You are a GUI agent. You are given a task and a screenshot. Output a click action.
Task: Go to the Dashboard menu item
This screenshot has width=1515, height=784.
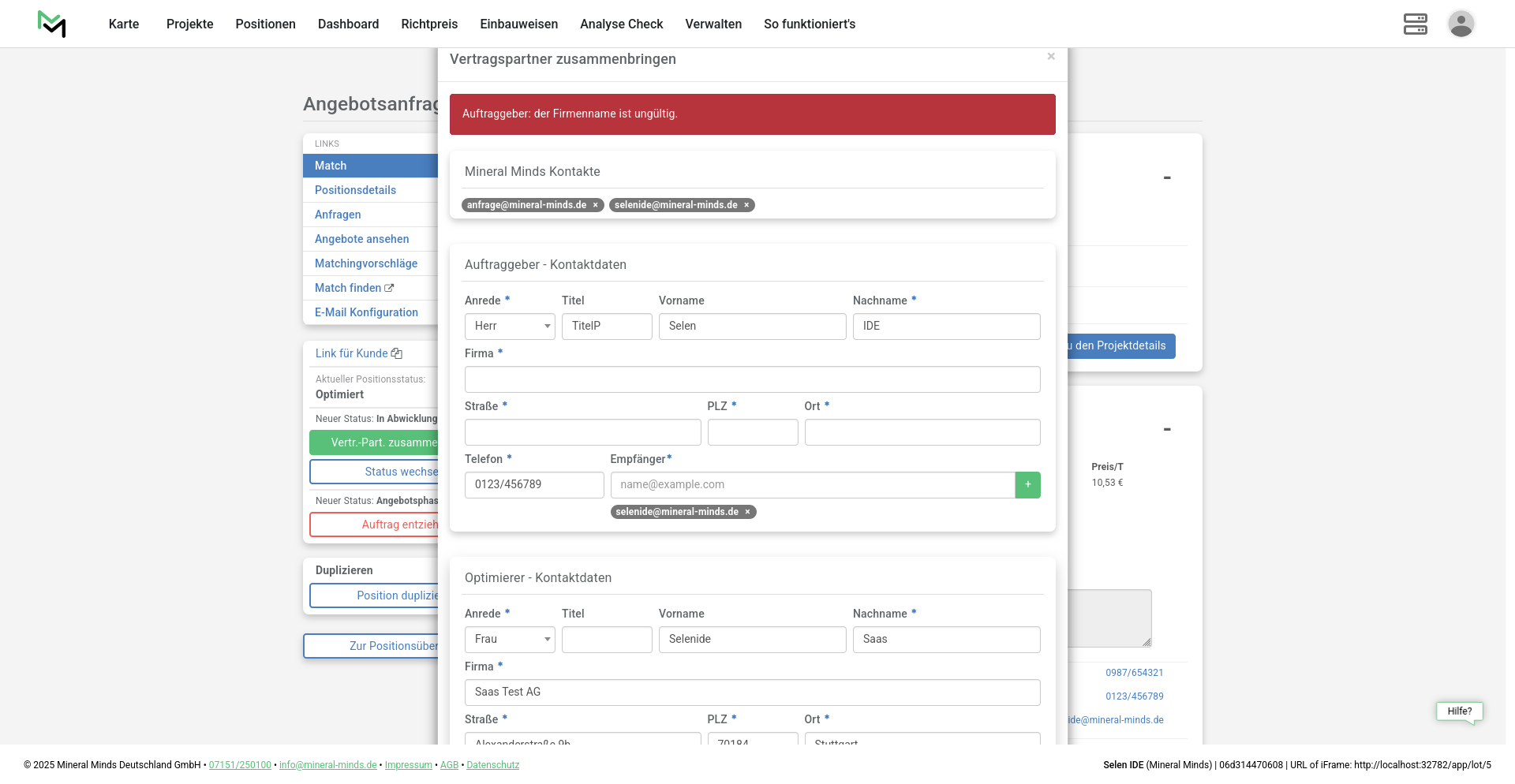coord(348,24)
